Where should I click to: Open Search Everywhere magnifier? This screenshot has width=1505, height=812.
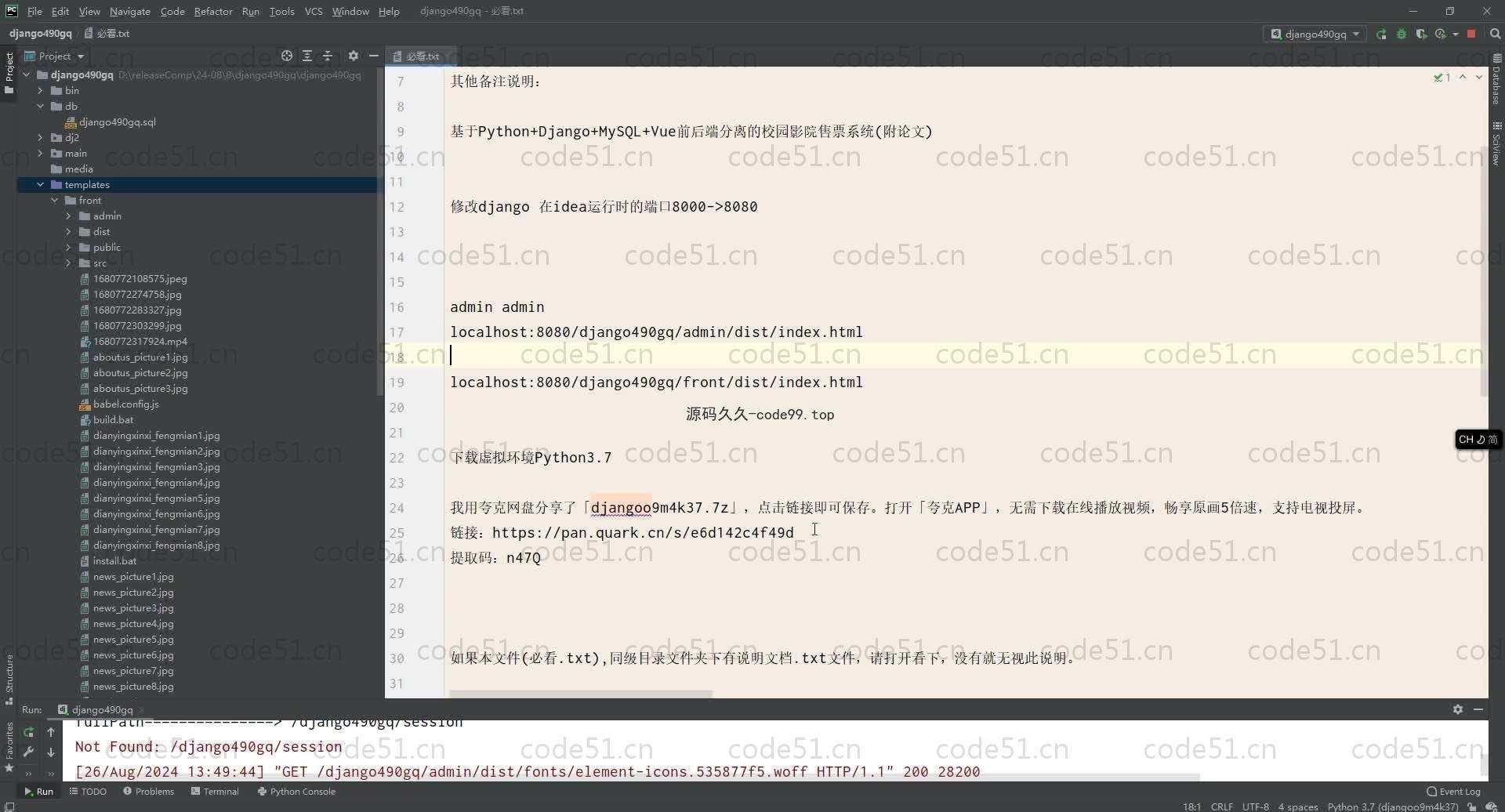coord(1495,34)
